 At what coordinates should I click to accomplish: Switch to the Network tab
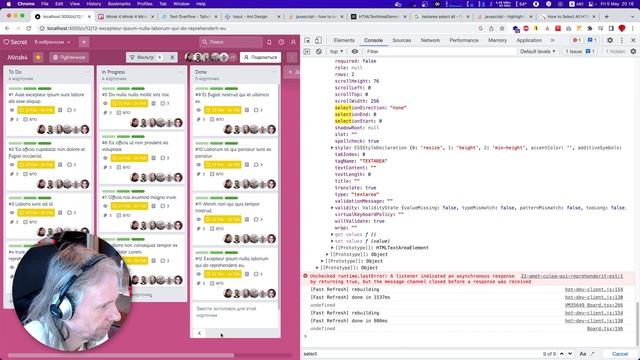tap(430, 40)
